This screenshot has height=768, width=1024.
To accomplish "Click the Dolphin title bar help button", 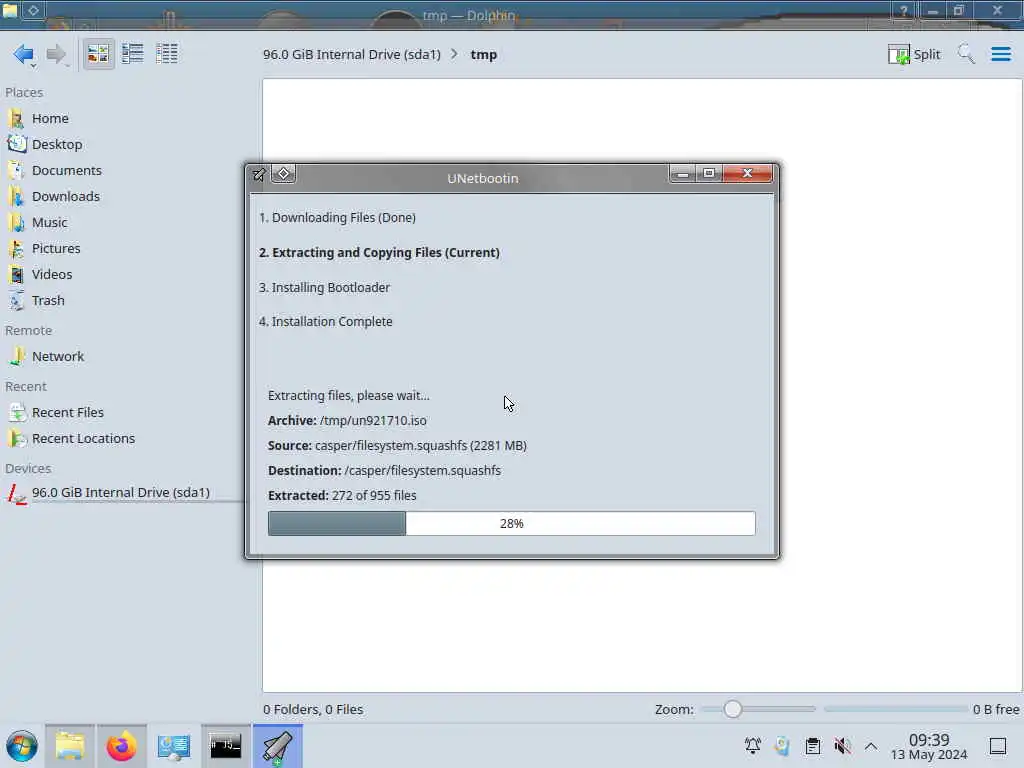I will pos(904,10).
